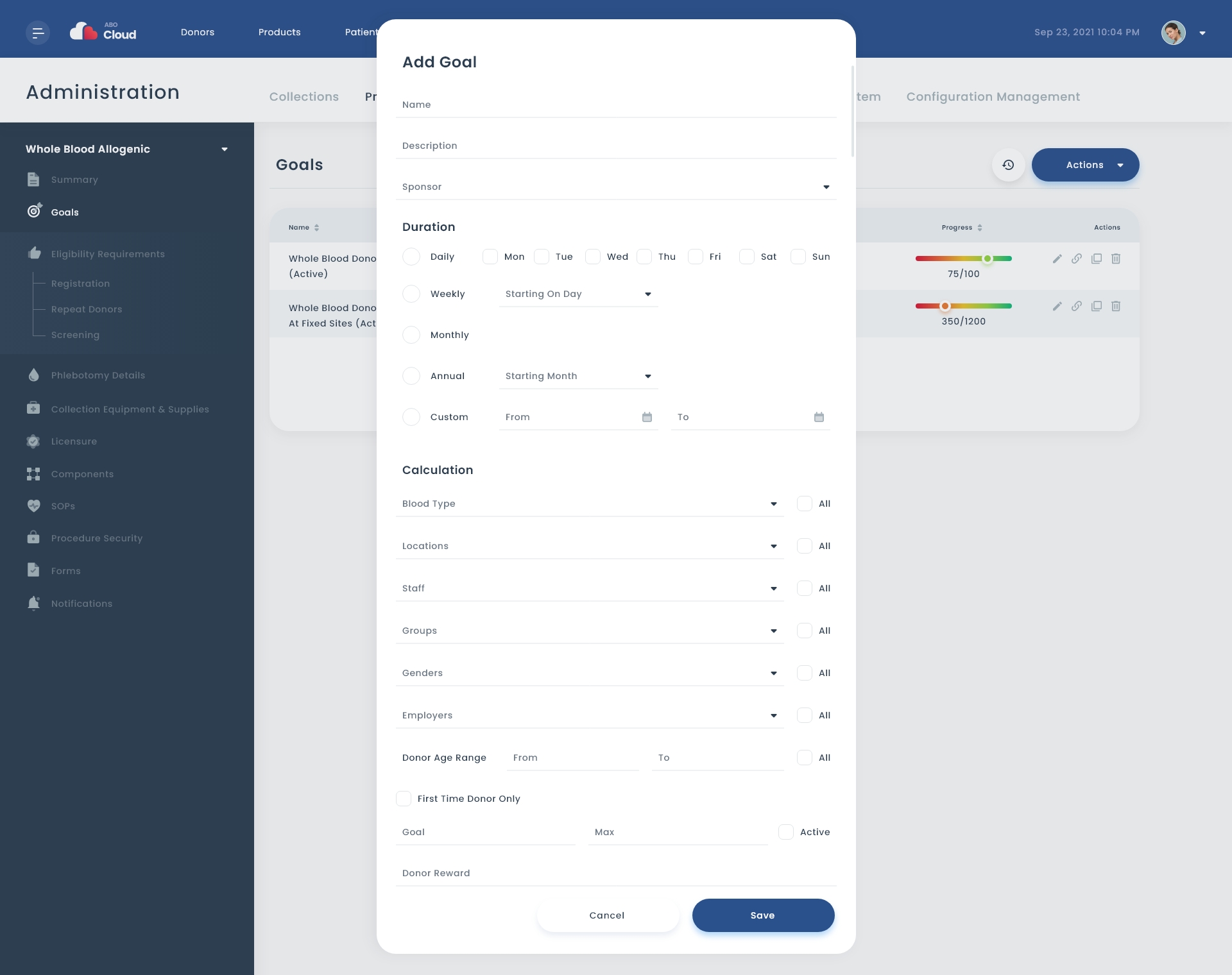Screen dimensions: 1232x975
Task: Open the hamburger menu icon
Action: click(x=38, y=33)
